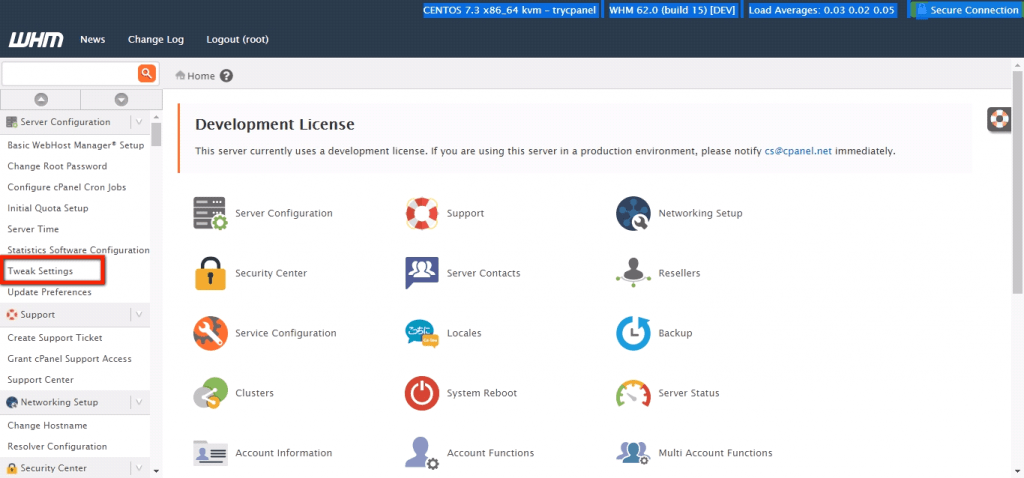Open the System Reboot power icon
The width and height of the screenshot is (1024, 478).
coord(422,393)
